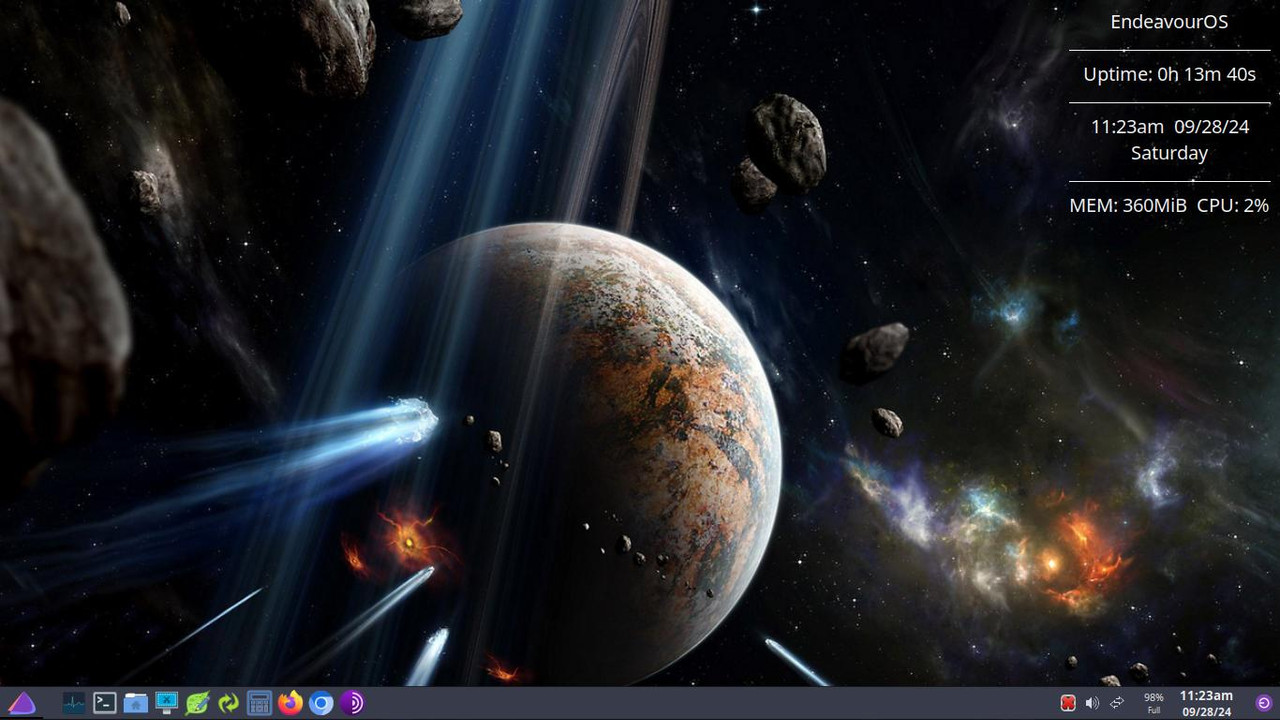Launch the Chromium browser
This screenshot has height=720, width=1280.
point(321,703)
